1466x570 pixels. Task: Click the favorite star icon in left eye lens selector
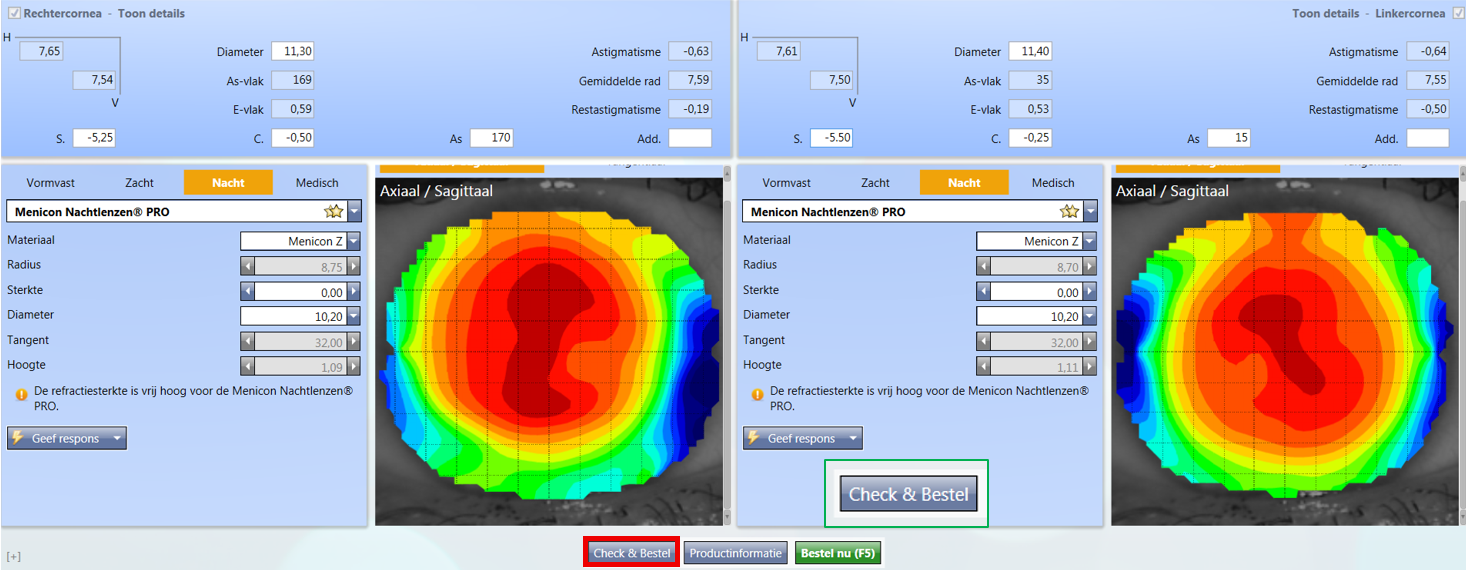[x=1069, y=212]
